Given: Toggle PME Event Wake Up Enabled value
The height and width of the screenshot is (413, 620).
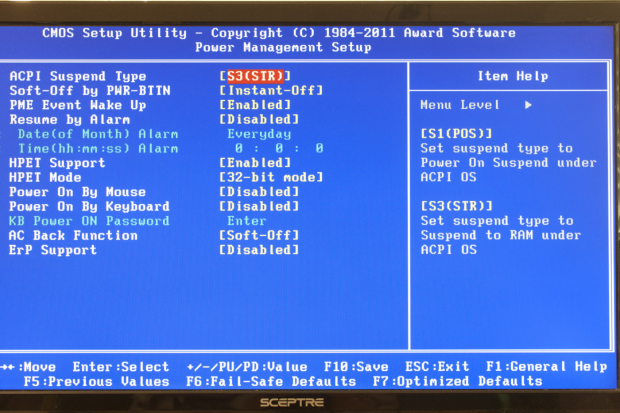Looking at the screenshot, I should tap(255, 105).
